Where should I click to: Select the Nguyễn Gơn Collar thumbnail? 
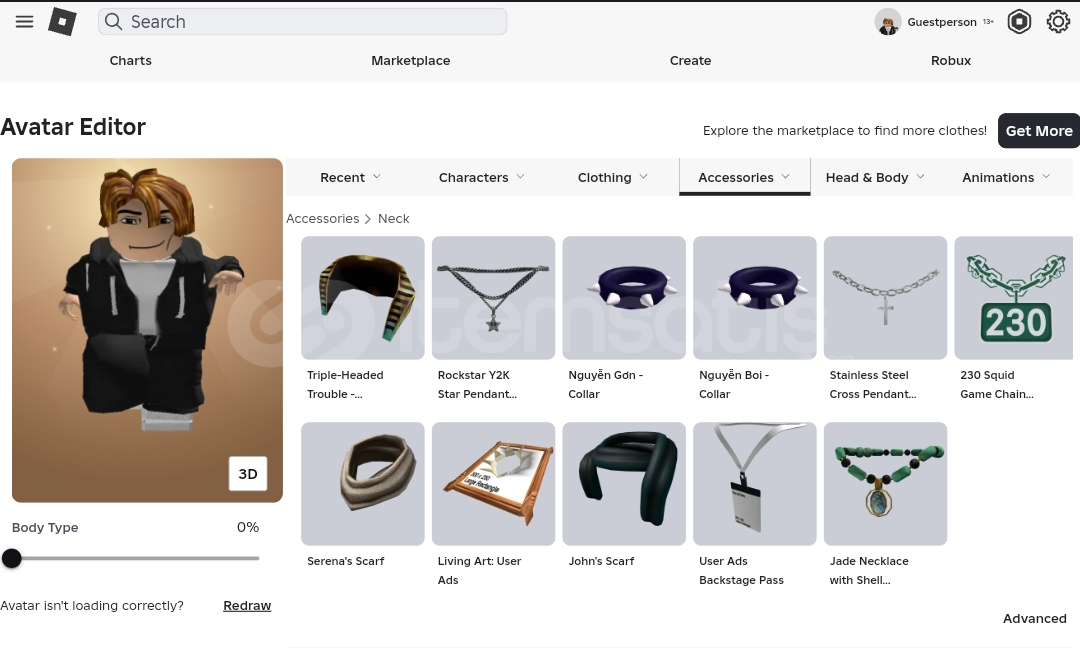coord(624,297)
